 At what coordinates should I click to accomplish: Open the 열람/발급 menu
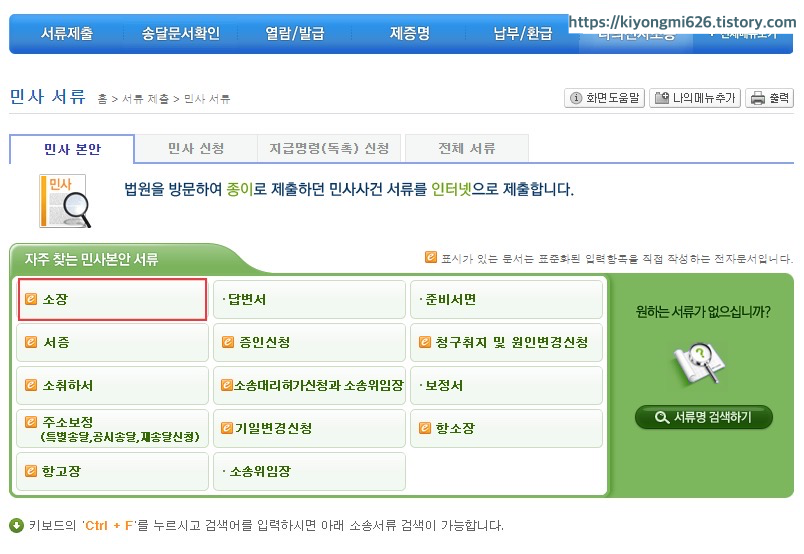click(294, 34)
